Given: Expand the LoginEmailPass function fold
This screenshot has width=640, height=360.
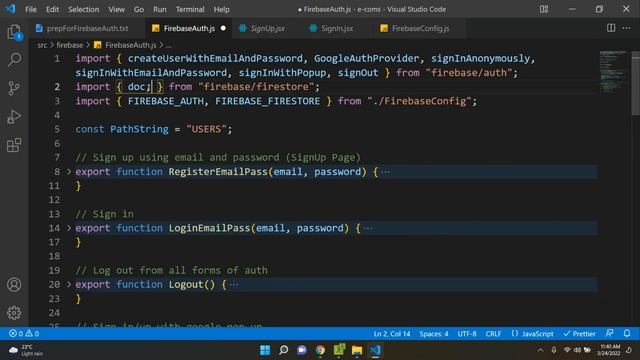Looking at the screenshot, I should point(69,228).
